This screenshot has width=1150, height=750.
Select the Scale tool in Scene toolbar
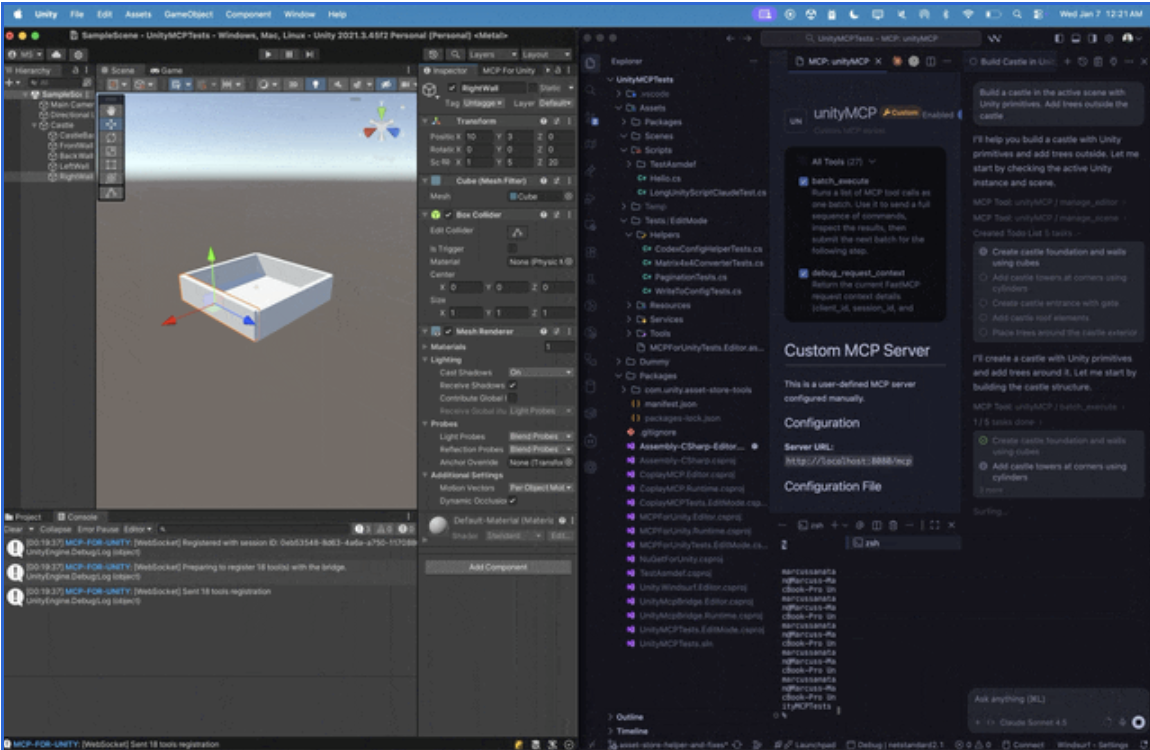pos(111,151)
